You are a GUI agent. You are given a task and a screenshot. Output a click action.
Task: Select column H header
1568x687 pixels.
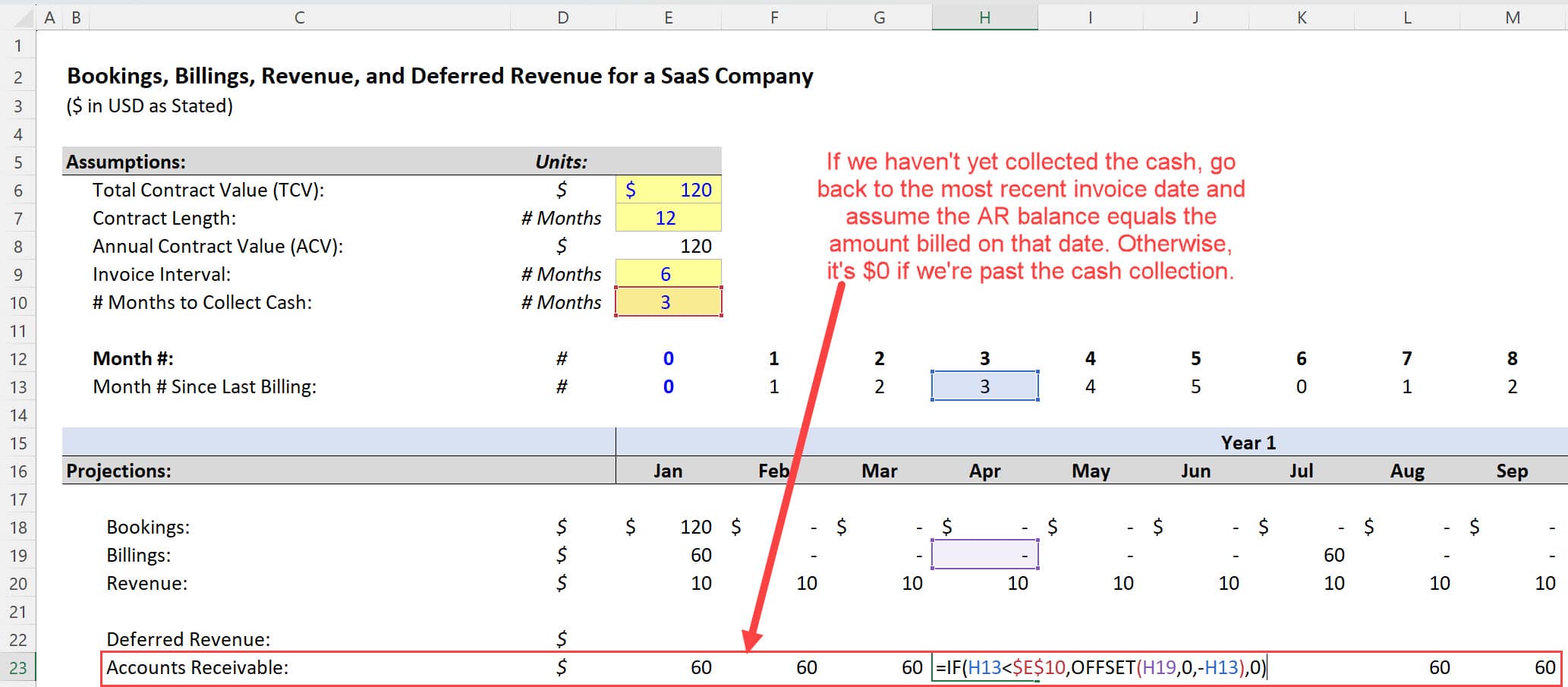pos(984,16)
